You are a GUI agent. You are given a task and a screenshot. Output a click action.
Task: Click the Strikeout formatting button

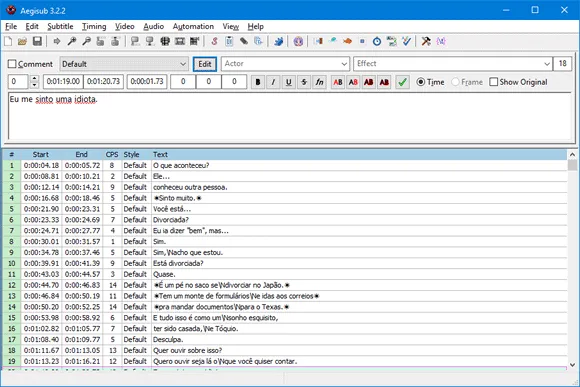point(304,82)
